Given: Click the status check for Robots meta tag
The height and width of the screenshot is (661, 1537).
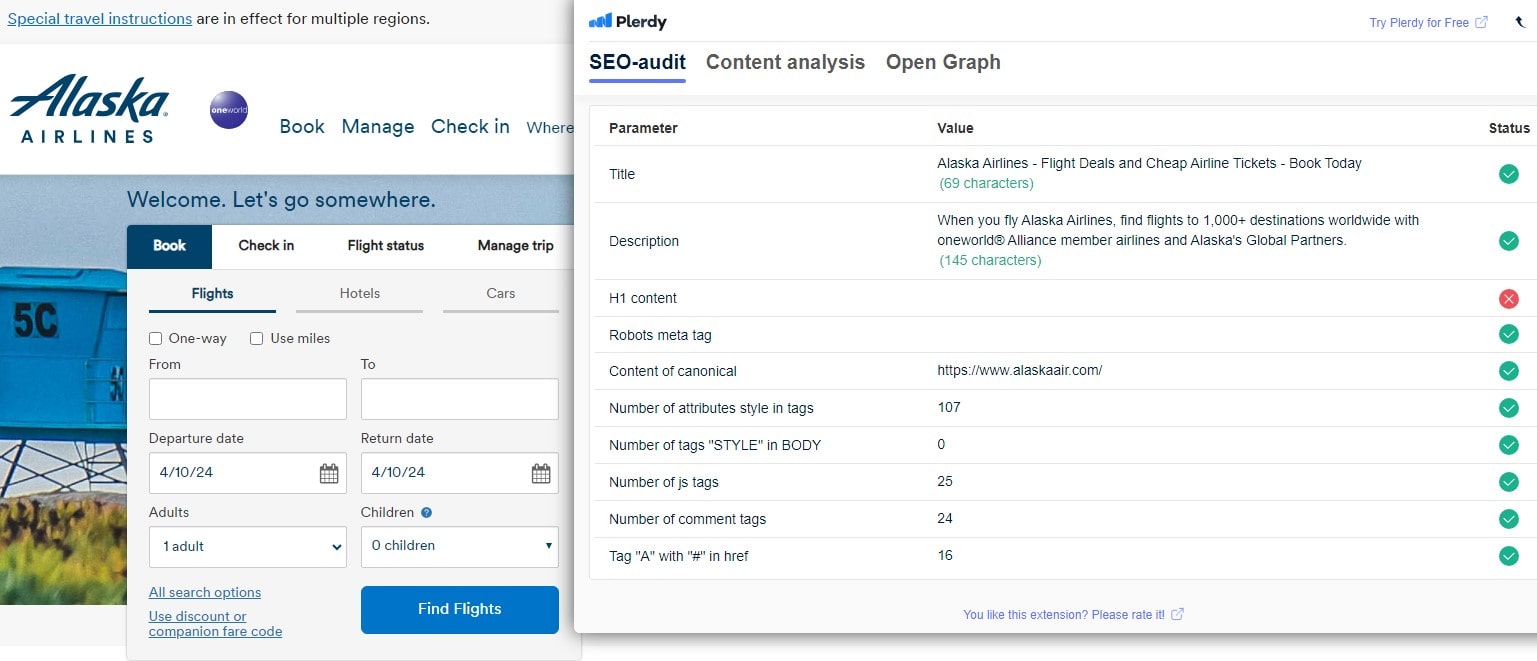Looking at the screenshot, I should pos(1509,334).
